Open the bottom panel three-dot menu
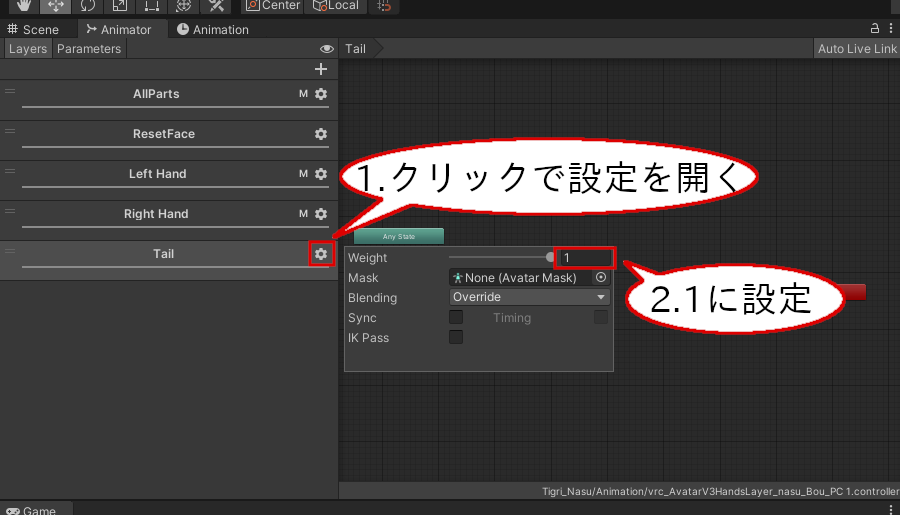 891,509
